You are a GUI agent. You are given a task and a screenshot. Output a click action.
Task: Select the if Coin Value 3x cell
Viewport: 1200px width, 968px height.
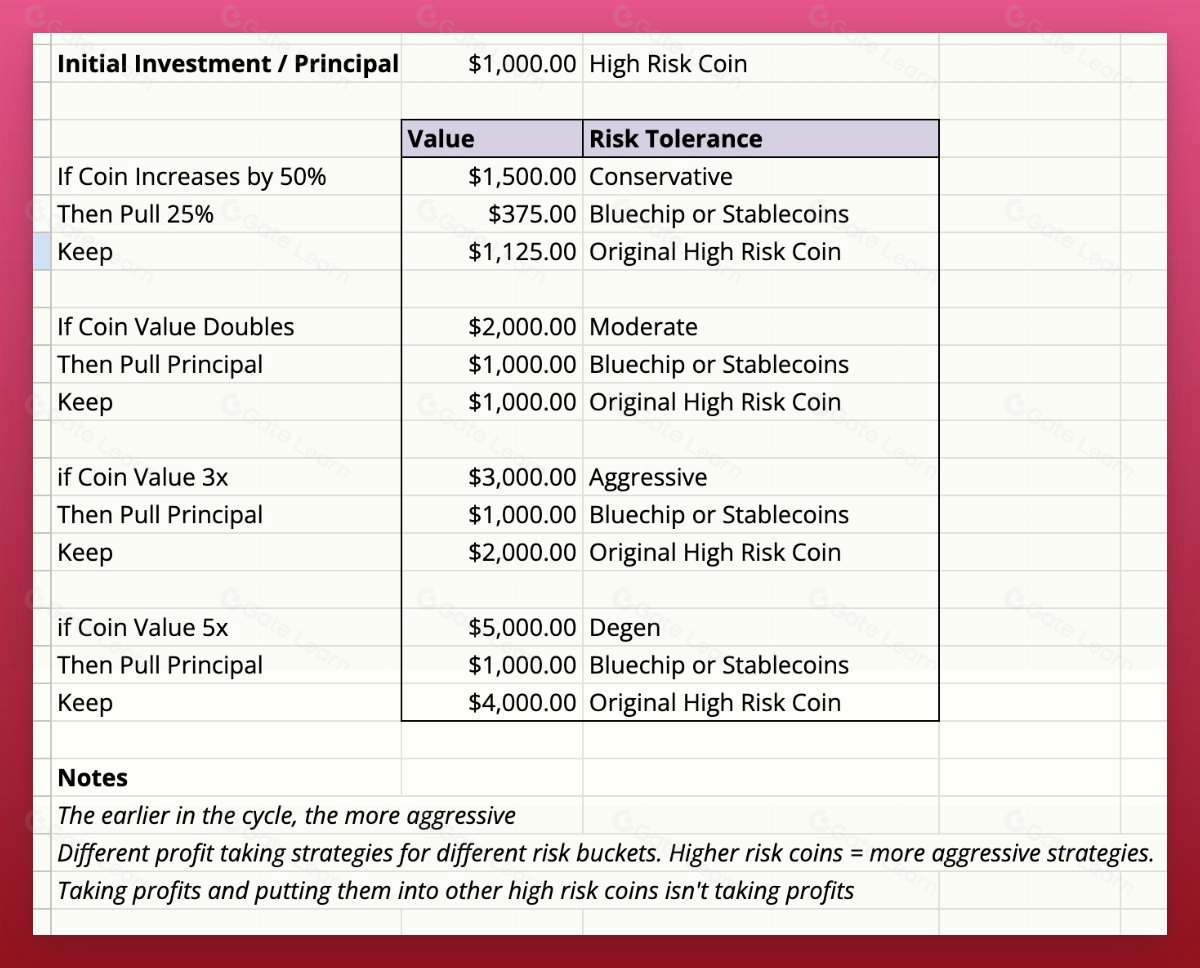click(x=143, y=477)
